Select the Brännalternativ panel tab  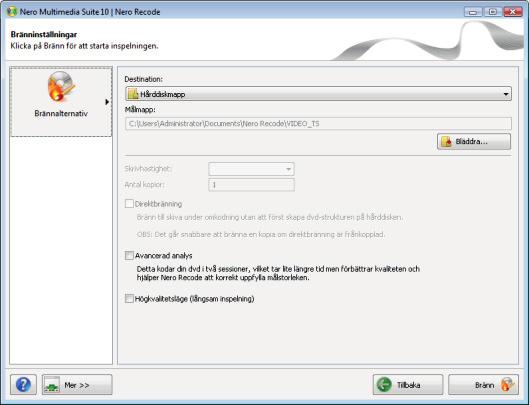[61, 102]
